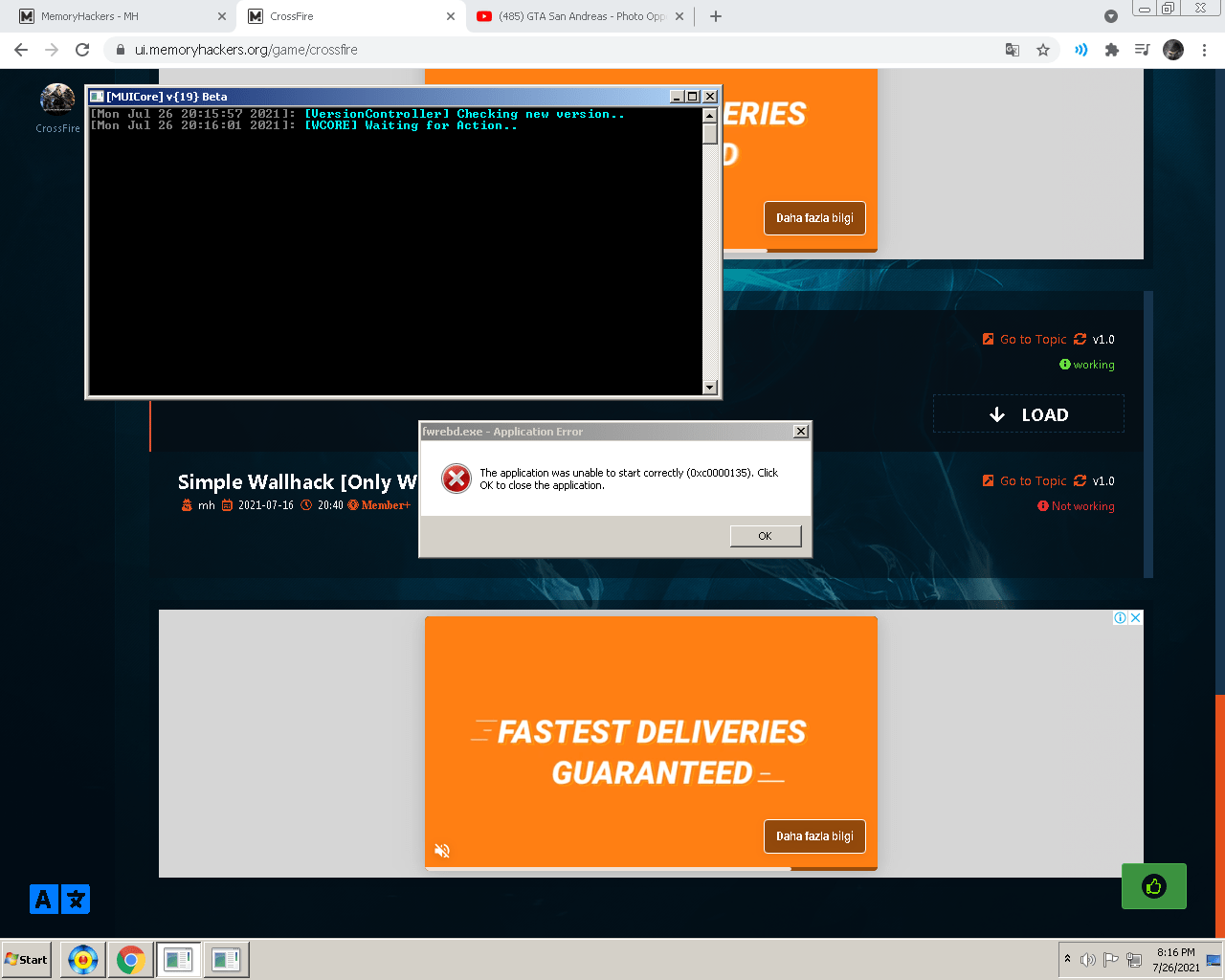Image resolution: width=1225 pixels, height=980 pixels.
Task: Click the blue translate symbol icon
Action: tap(76, 900)
